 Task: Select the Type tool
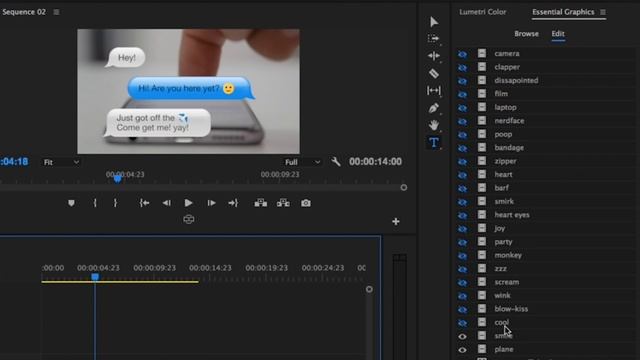pos(433,142)
